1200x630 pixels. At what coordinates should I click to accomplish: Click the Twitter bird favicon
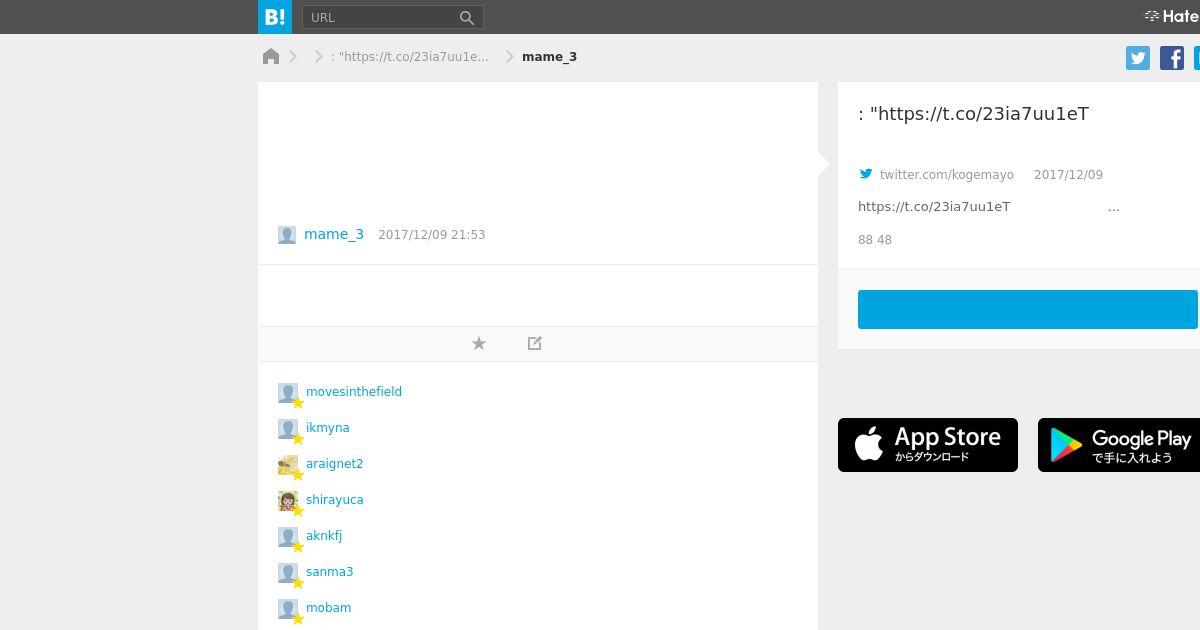[x=866, y=174]
